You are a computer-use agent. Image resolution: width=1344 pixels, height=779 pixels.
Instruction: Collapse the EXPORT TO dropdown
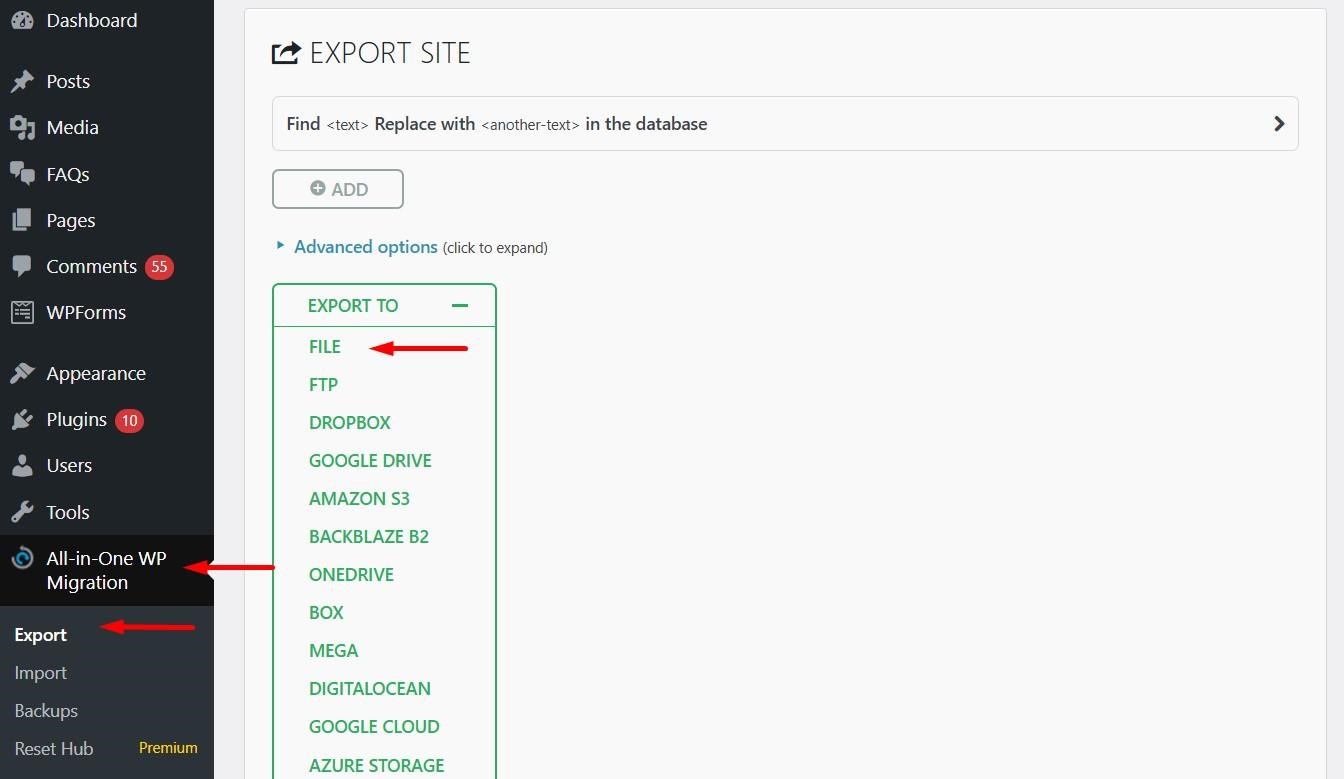coord(384,305)
